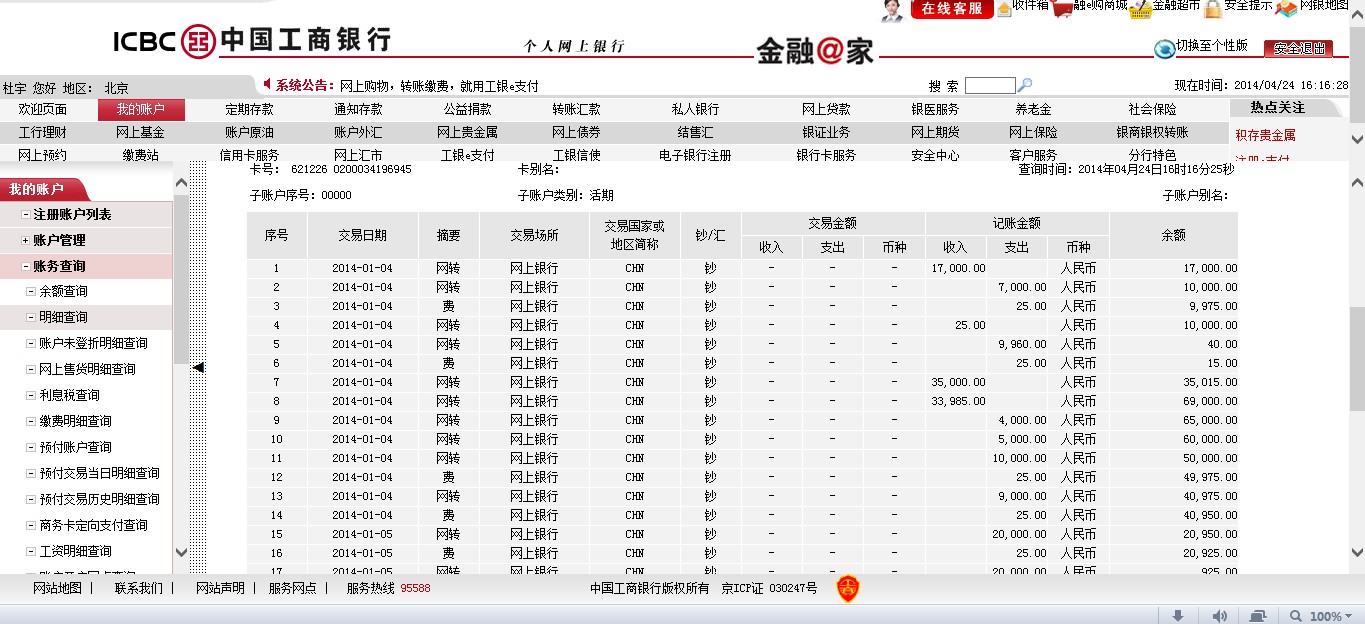Collapse the 账务查询 tree node
The width and height of the screenshot is (1365, 624).
[26, 267]
